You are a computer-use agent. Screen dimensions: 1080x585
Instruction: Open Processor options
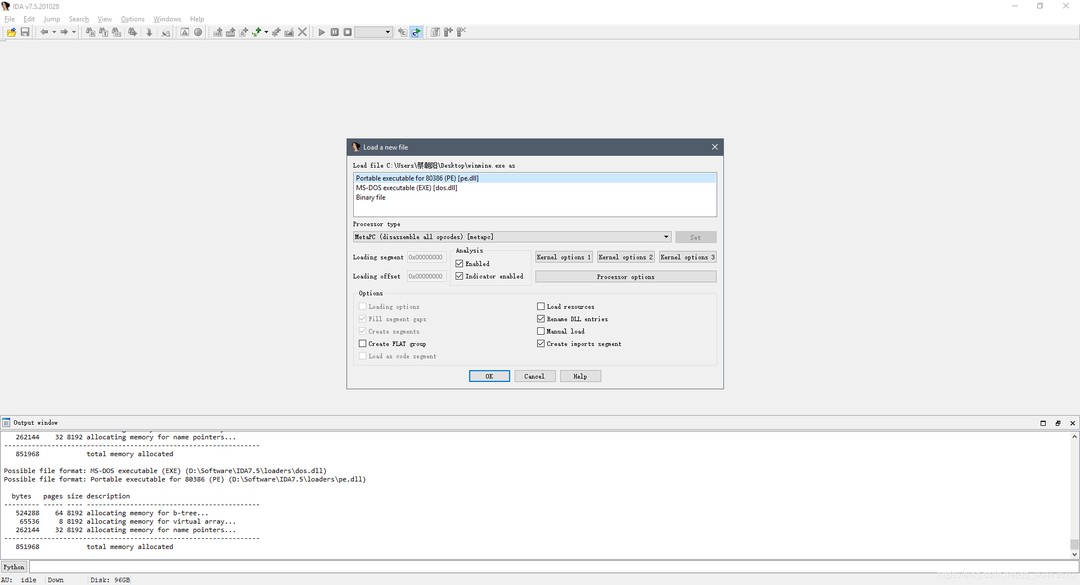625,276
